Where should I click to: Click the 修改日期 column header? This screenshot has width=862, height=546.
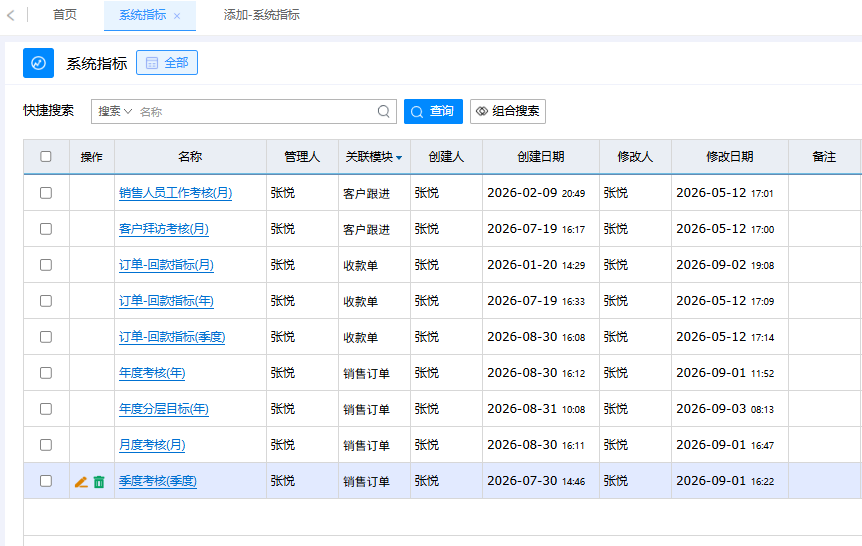pyautogui.click(x=730, y=157)
